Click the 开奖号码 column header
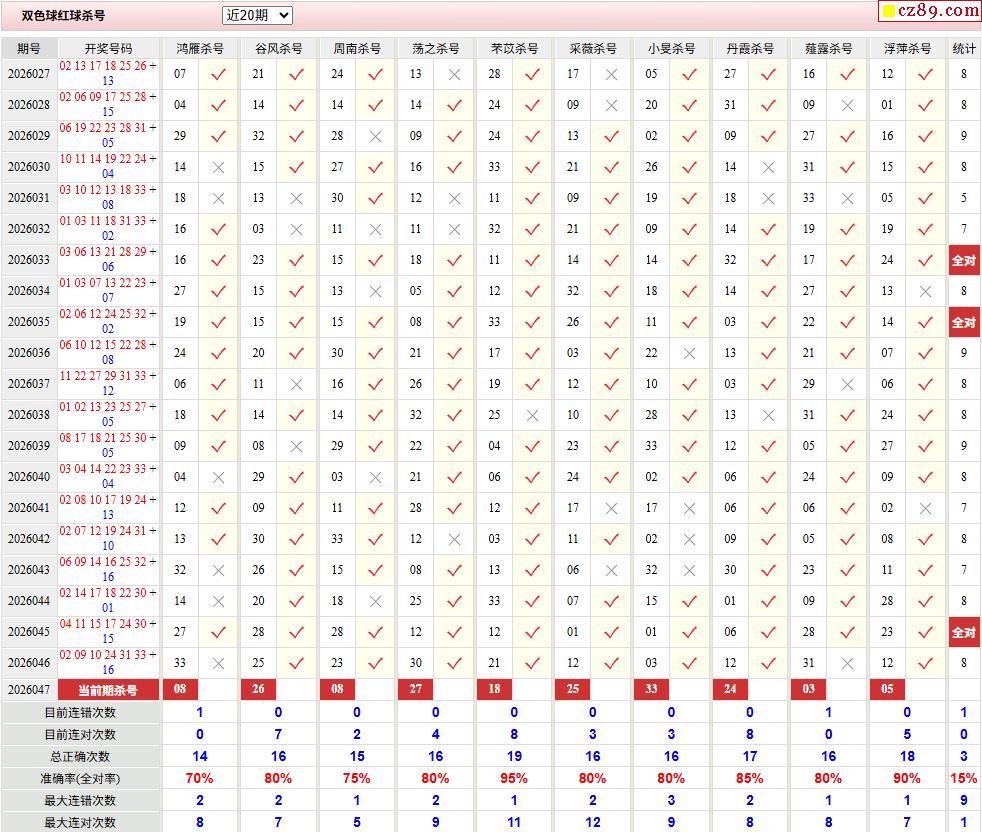This screenshot has height=832, width=982. 108,48
